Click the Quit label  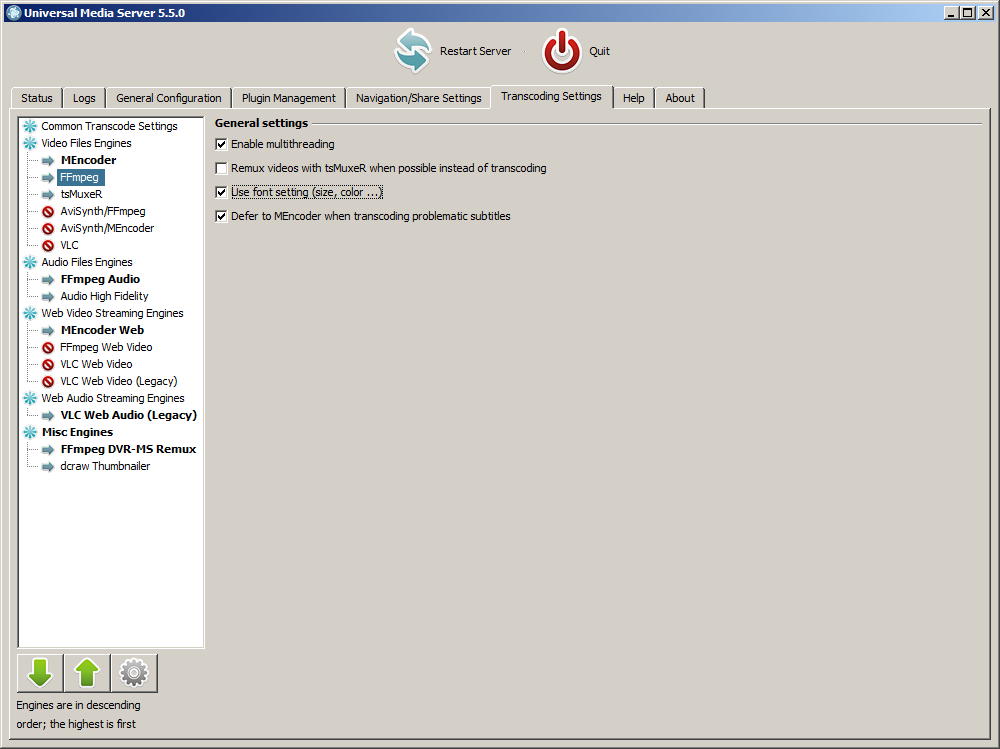[599, 51]
